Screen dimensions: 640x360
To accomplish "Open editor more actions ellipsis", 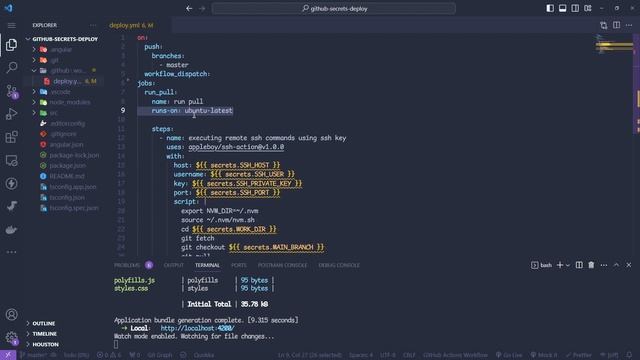I will (x=629, y=25).
